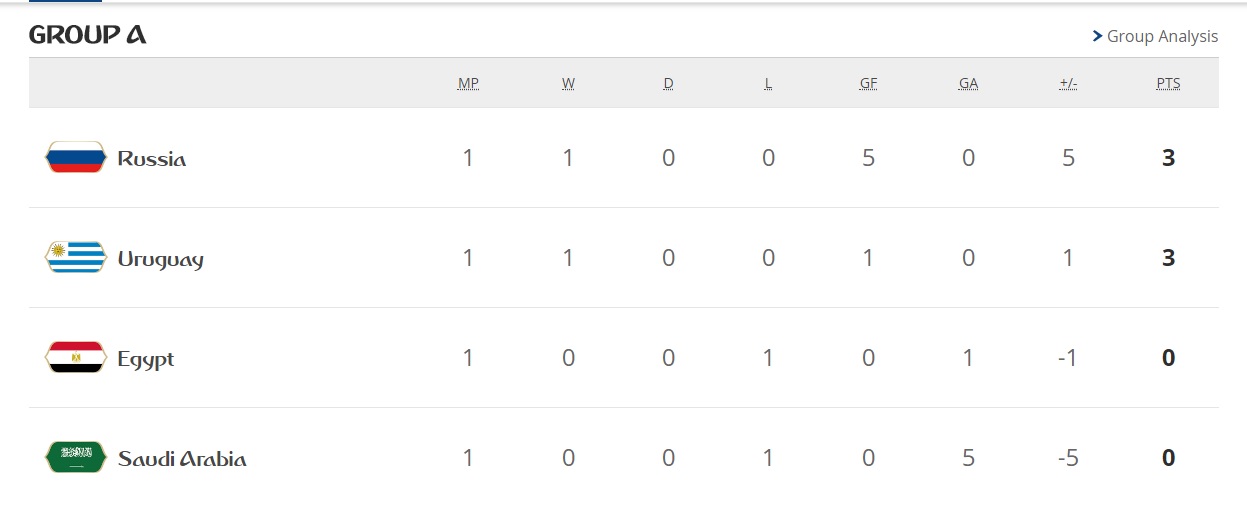Click the Egypt flag icon
The height and width of the screenshot is (507, 1247).
pos(76,358)
